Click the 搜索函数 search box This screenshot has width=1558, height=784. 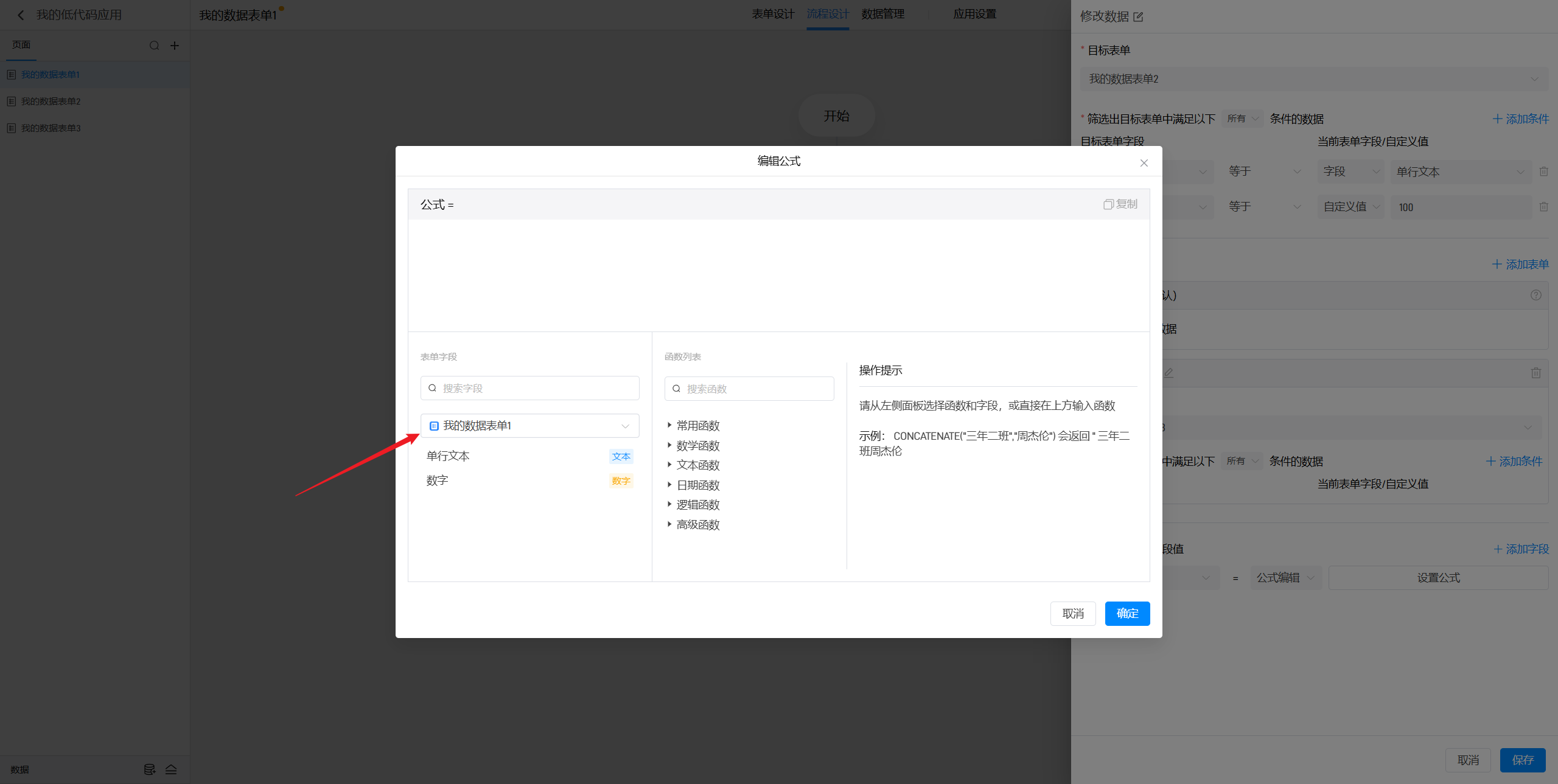pos(755,389)
